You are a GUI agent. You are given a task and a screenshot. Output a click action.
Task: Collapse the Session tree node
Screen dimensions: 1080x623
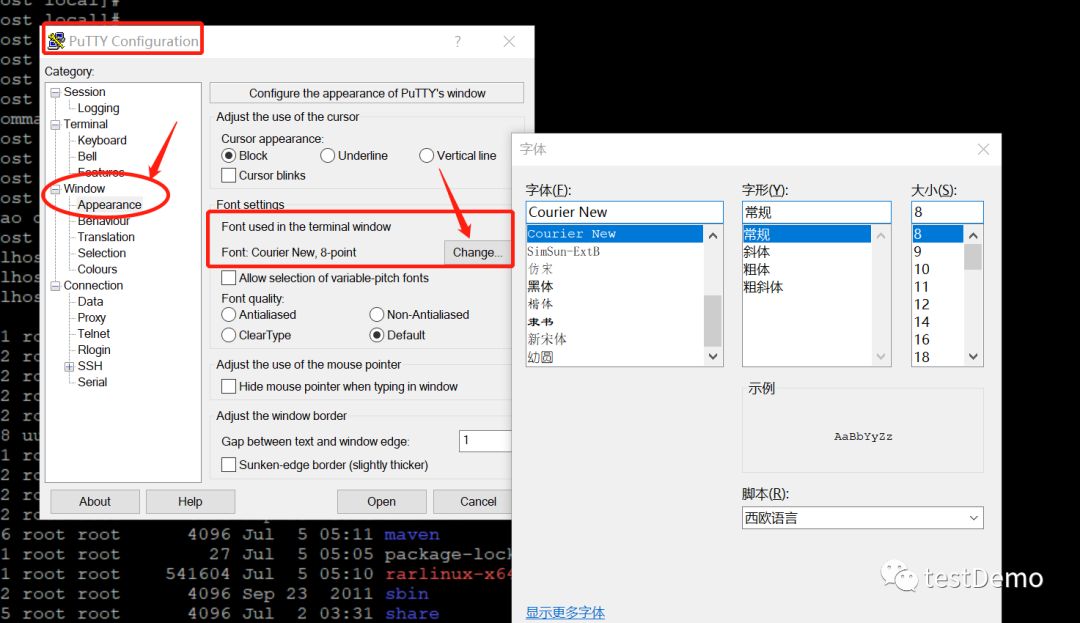point(55,93)
